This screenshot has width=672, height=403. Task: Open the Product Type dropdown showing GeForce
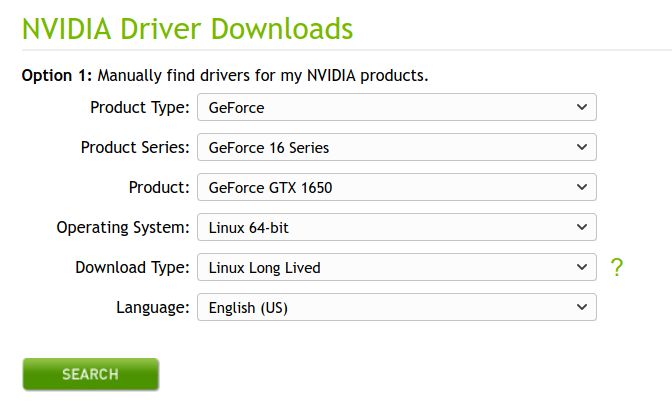[x=396, y=107]
